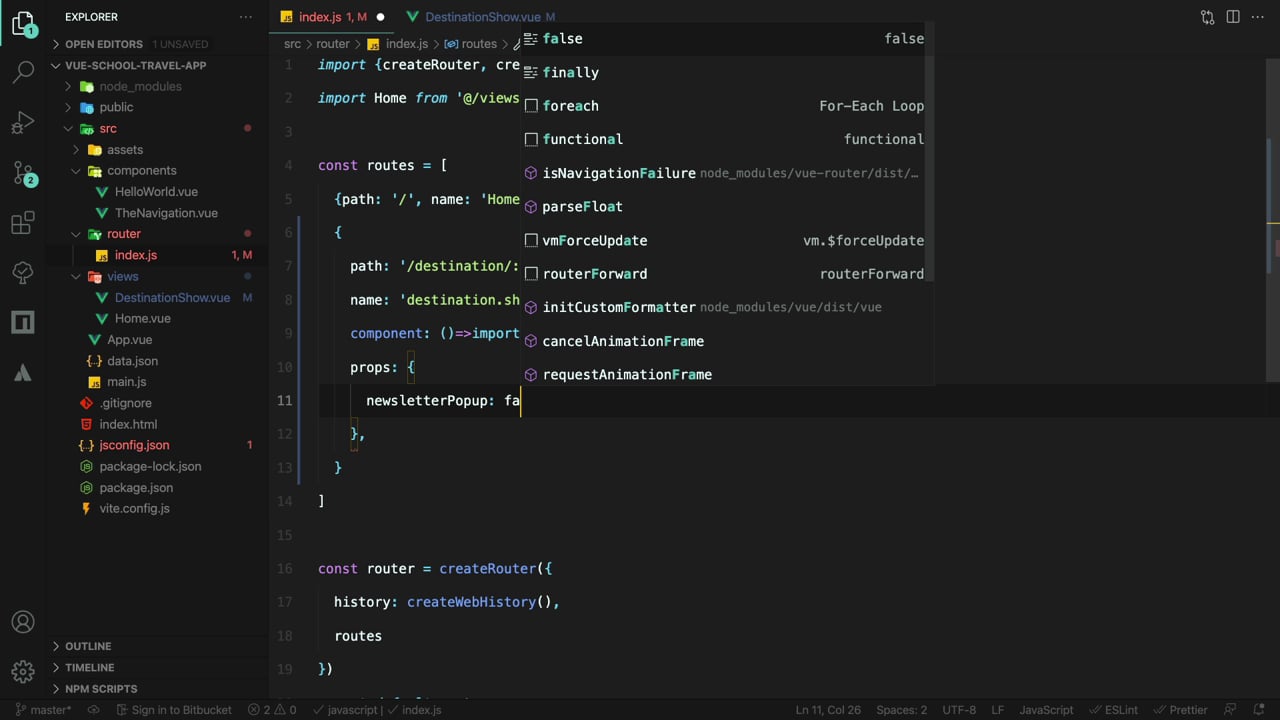Open errors and warnings count in status bar
This screenshot has height=720, width=1280.
(272, 710)
